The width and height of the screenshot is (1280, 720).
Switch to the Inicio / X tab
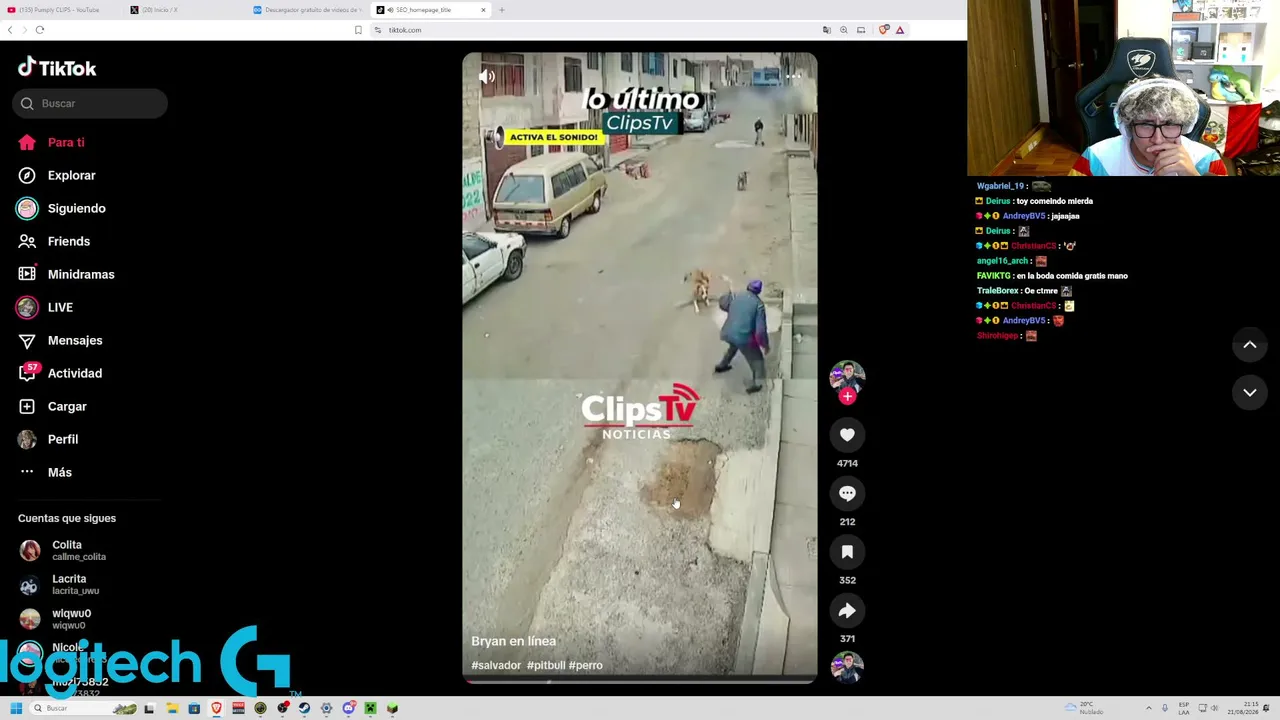[x=185, y=10]
